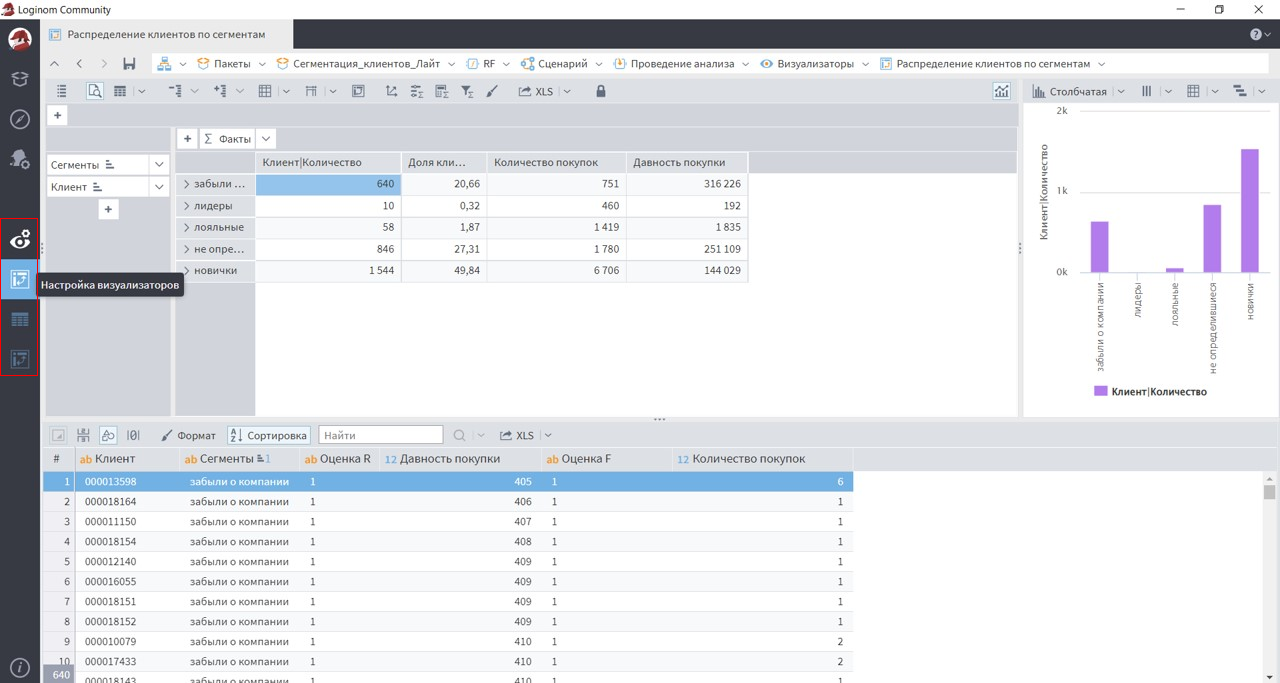
Task: Toggle the Сортировка button in table toolbar
Action: 268,436
